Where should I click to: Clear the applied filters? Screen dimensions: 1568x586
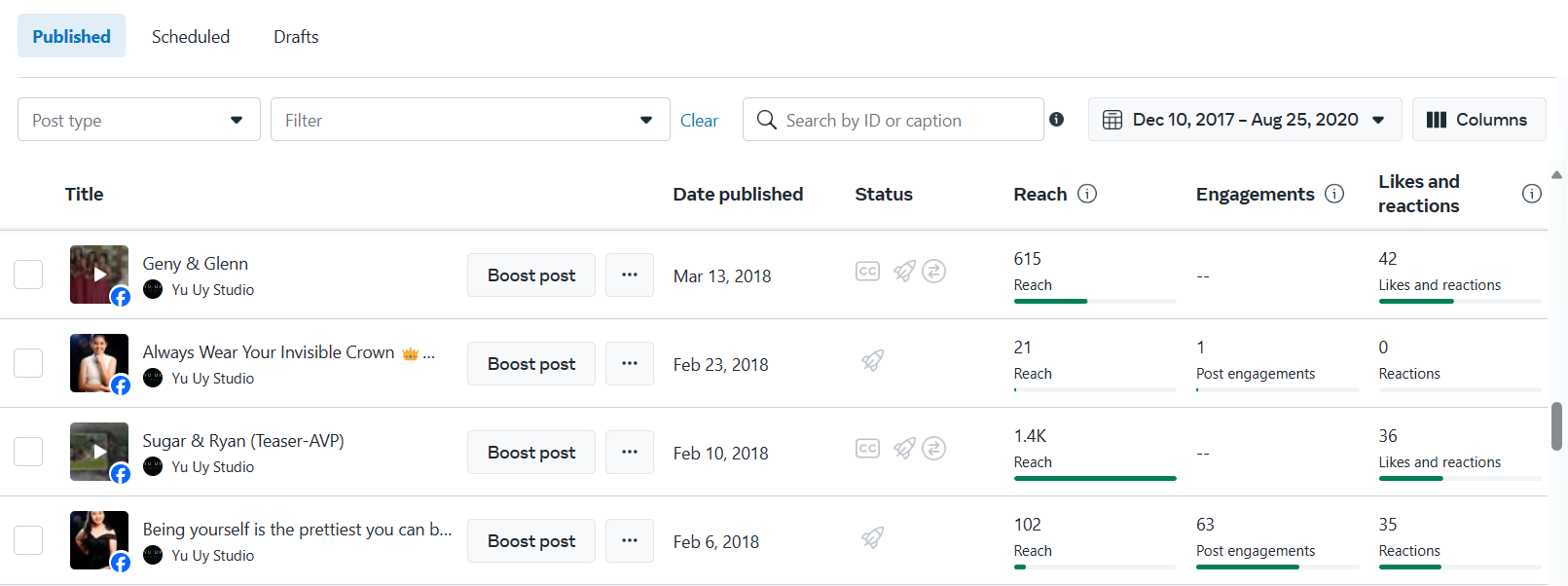(699, 121)
